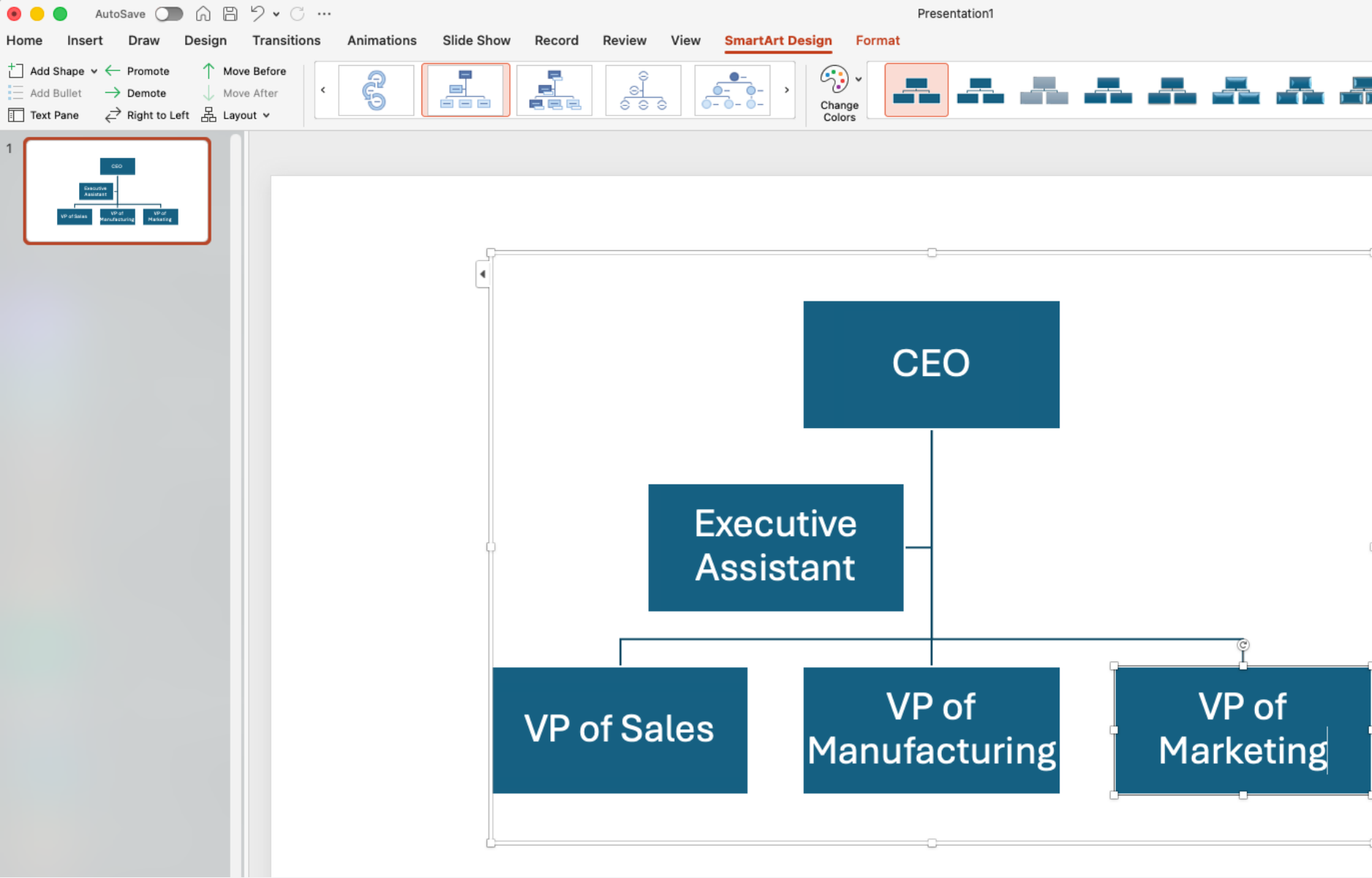Select the Executive Assistant box

pos(776,547)
